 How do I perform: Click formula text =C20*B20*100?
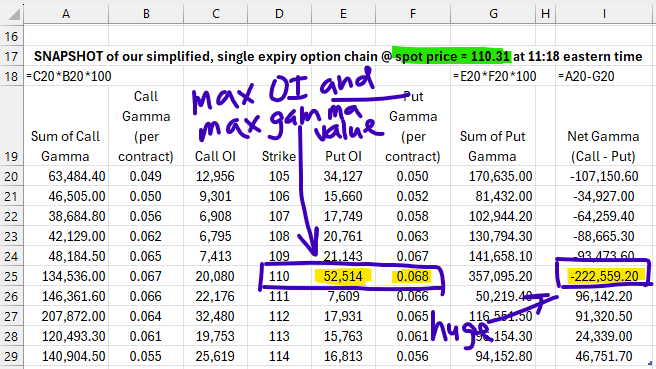pos(69,77)
